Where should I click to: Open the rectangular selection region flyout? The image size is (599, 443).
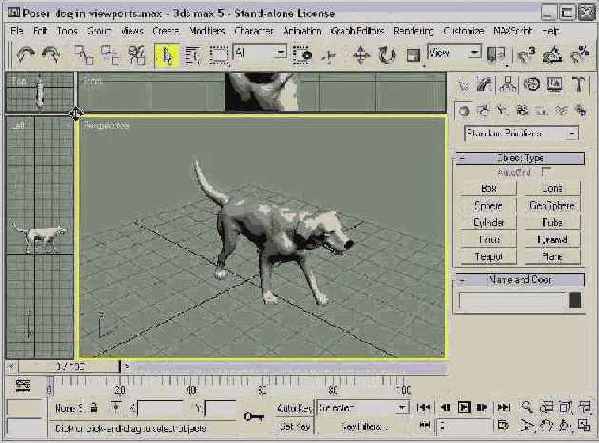[x=219, y=56]
